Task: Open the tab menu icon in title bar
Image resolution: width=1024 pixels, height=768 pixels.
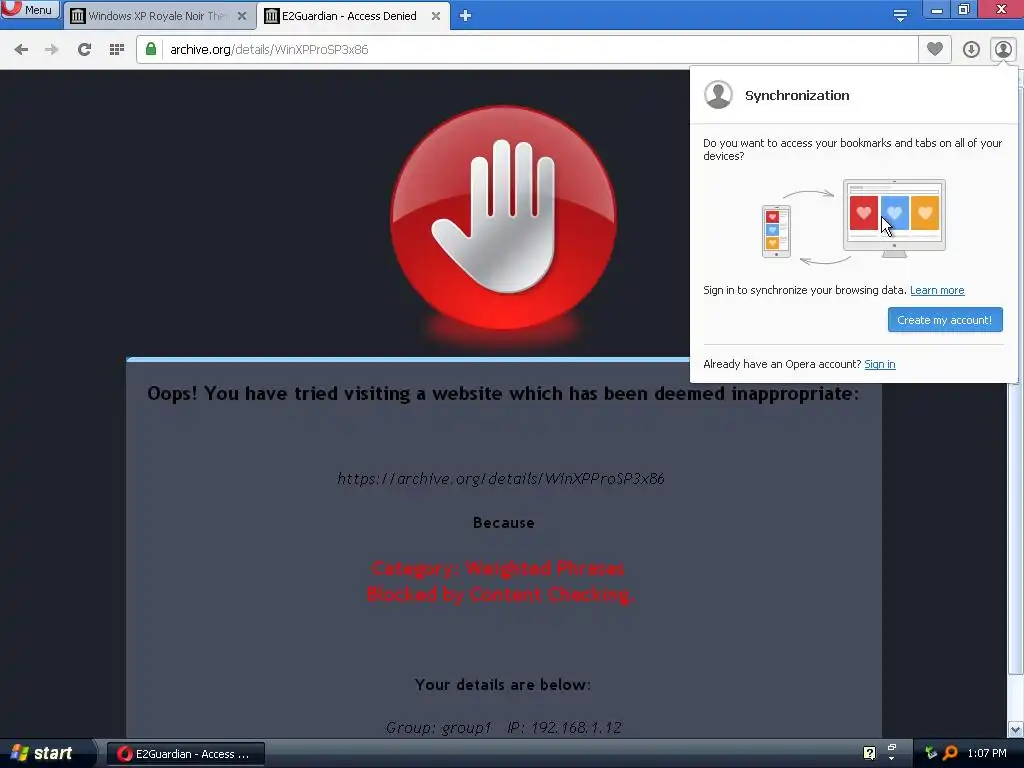Action: pyautogui.click(x=900, y=15)
